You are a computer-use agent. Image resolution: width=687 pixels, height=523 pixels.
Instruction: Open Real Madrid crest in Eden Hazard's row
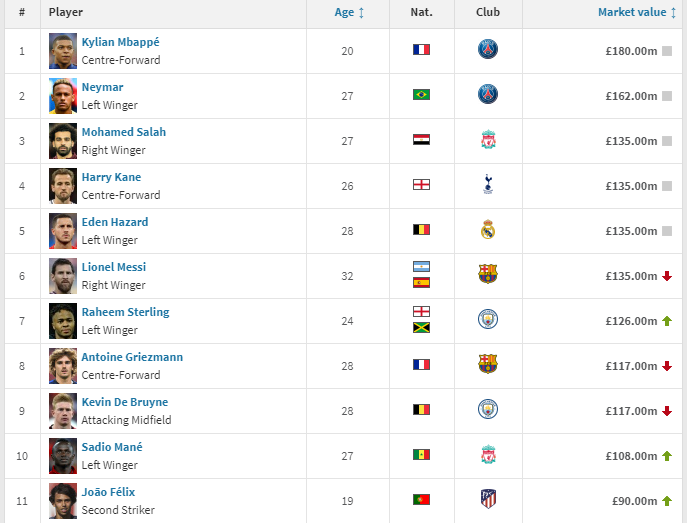point(488,230)
